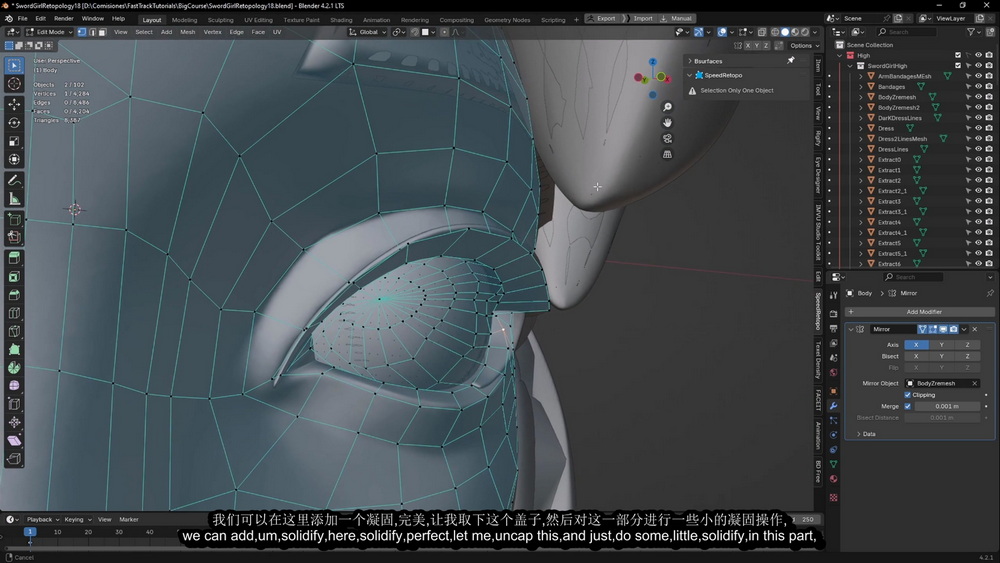Switch perspective/orthographic grid icon
Image resolution: width=1000 pixels, height=563 pixels.
(x=667, y=154)
